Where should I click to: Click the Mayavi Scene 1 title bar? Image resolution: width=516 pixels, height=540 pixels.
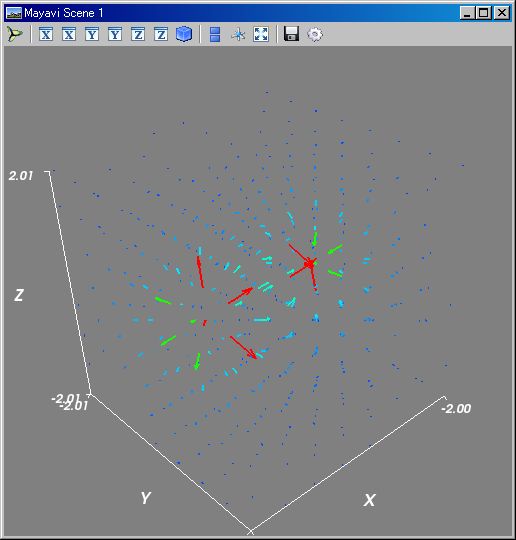click(241, 13)
